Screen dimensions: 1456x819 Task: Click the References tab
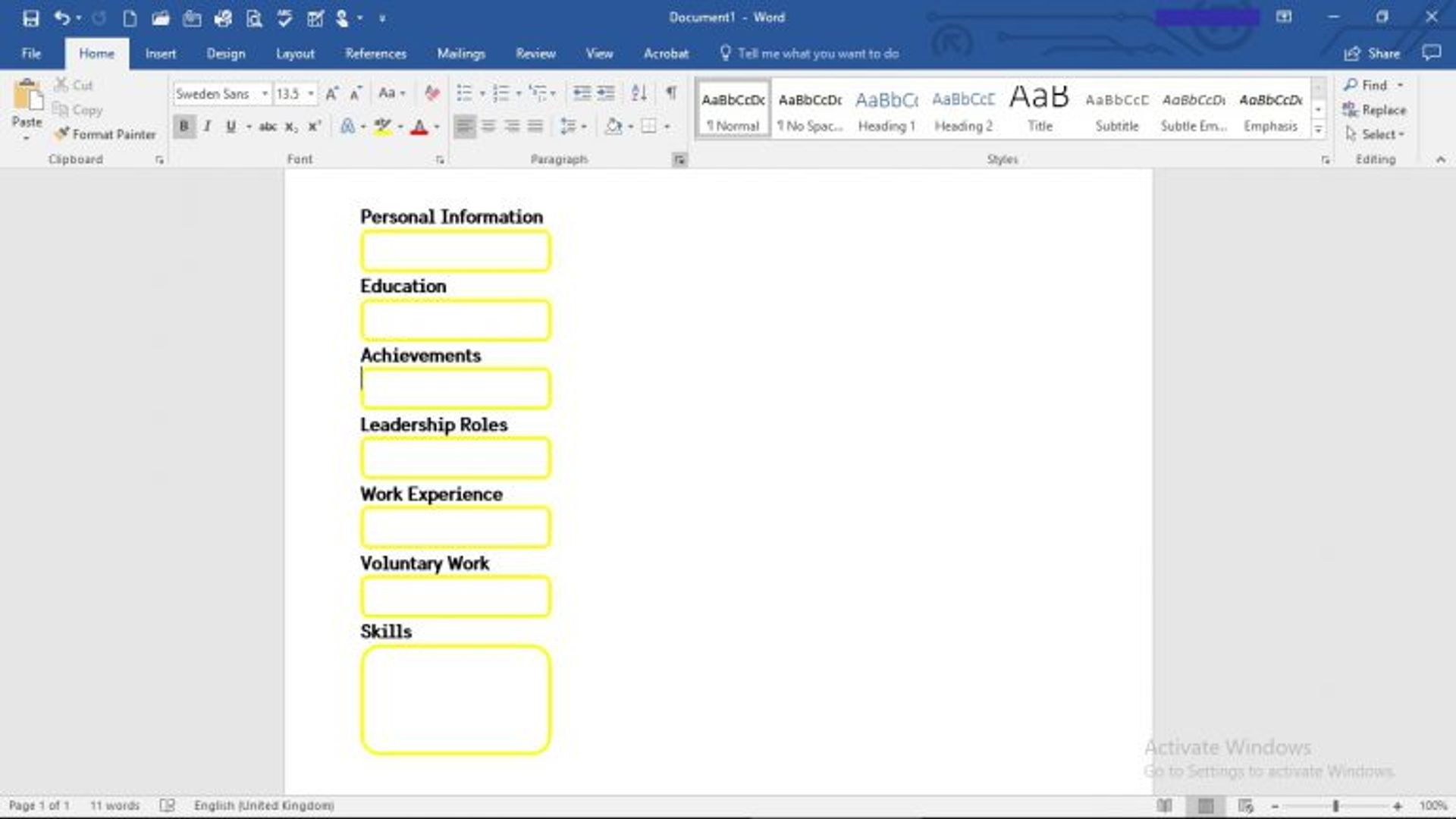click(377, 53)
